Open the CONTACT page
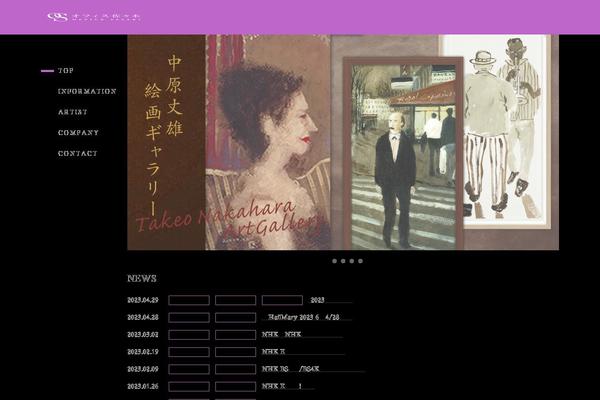The width and height of the screenshot is (600, 400). (78, 153)
